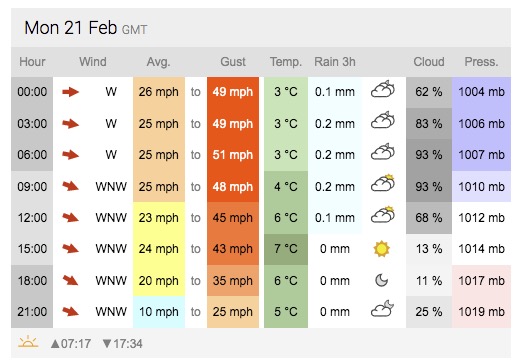The image size is (525, 363).
Task: Select the 7 °C temperature cell
Action: pyautogui.click(x=286, y=249)
